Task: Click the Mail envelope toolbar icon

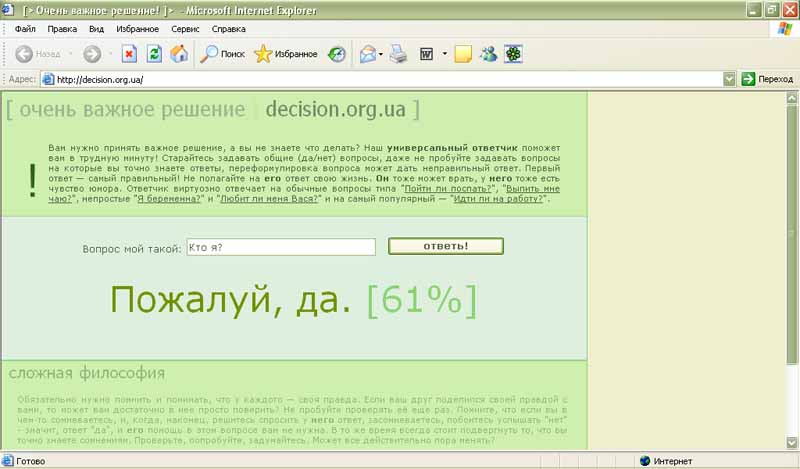Action: click(x=367, y=54)
